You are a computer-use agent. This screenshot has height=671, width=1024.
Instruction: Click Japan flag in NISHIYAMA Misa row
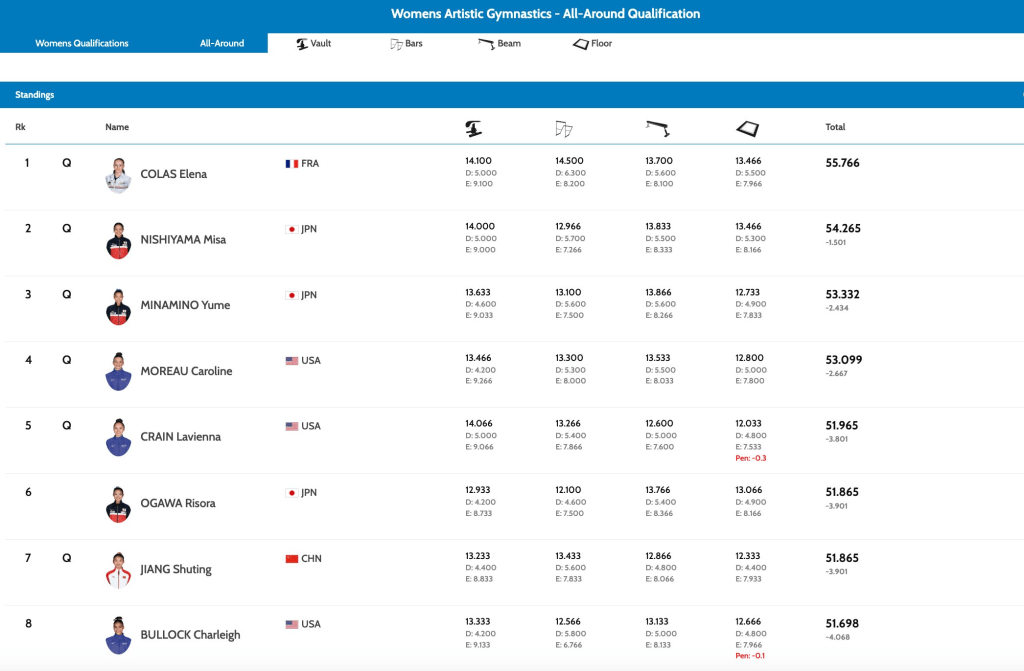(x=292, y=229)
